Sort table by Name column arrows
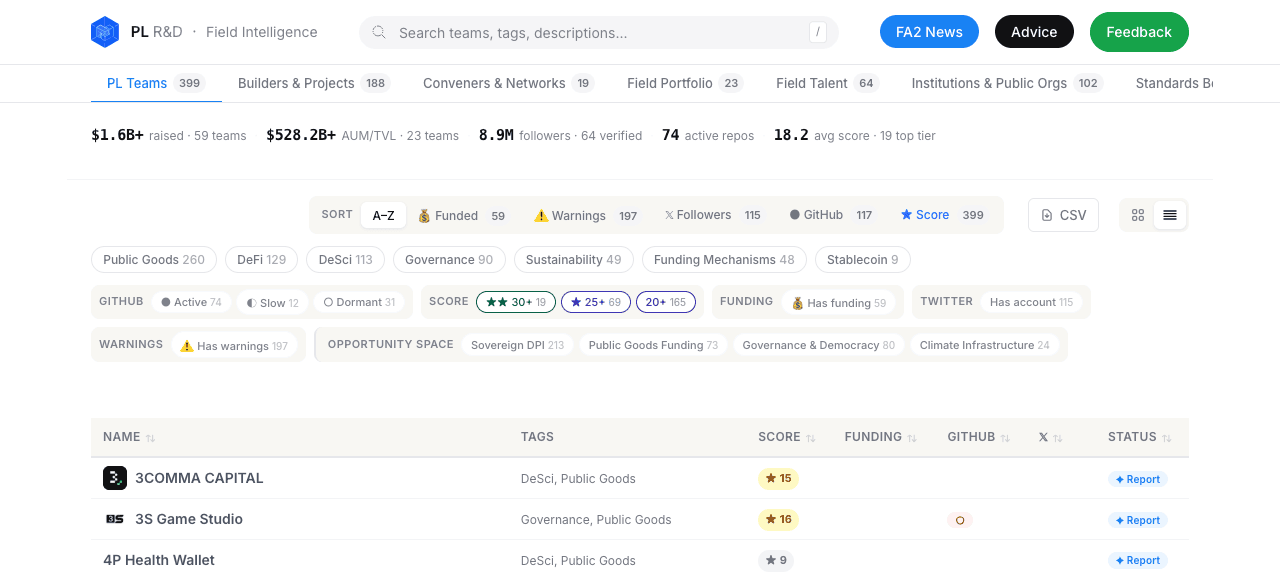Viewport: 1280px width, 577px height. [x=150, y=438]
